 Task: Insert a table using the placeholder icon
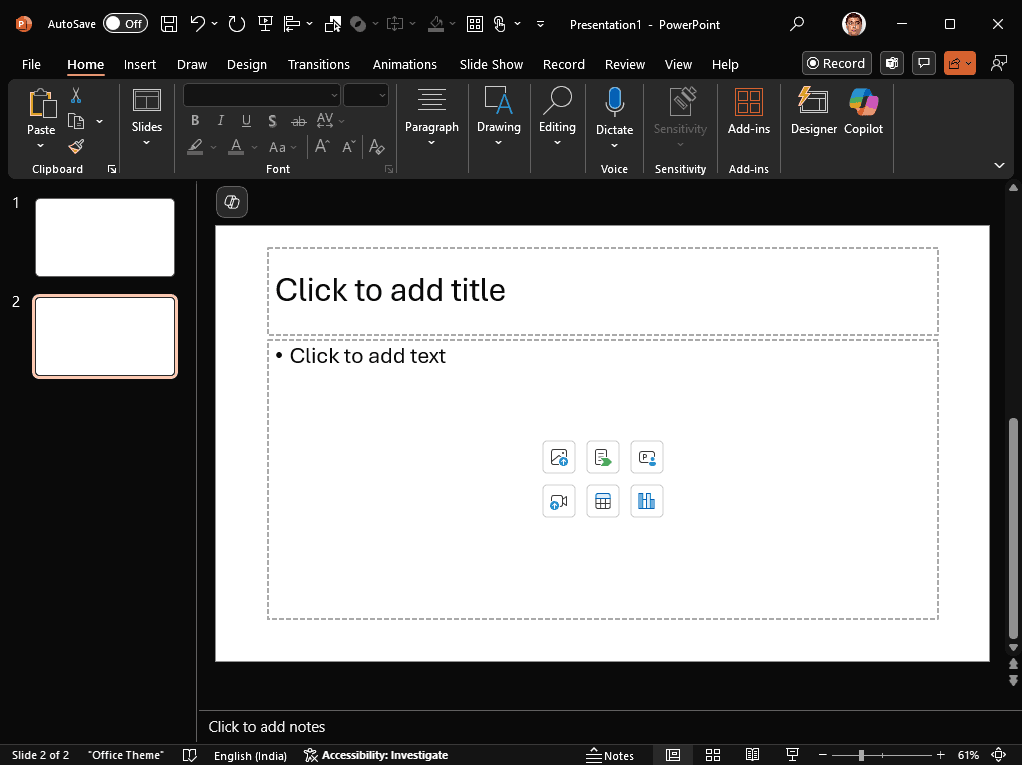[x=603, y=501]
